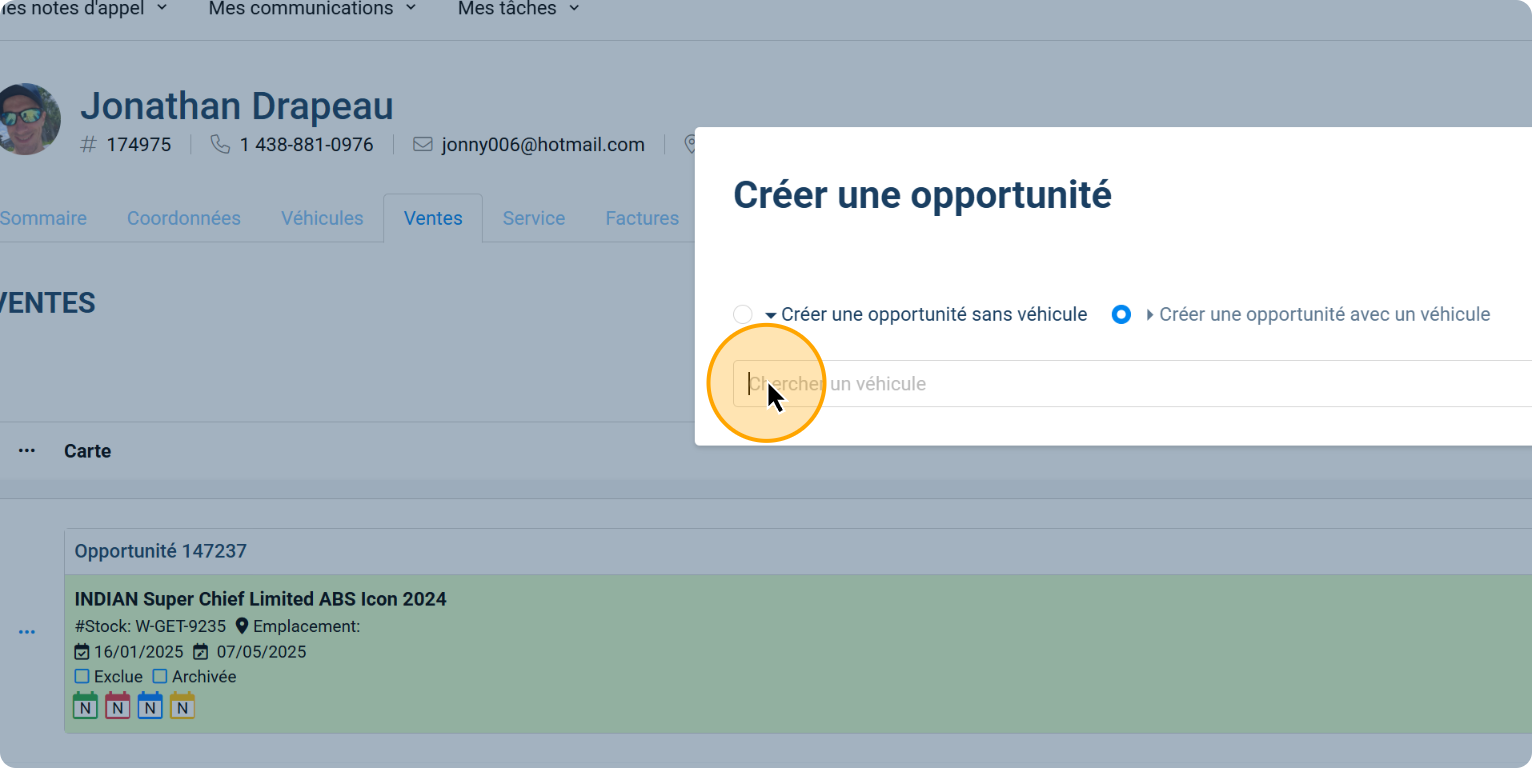Switch to the Véhicules tab
1532x768 pixels.
[x=322, y=218]
